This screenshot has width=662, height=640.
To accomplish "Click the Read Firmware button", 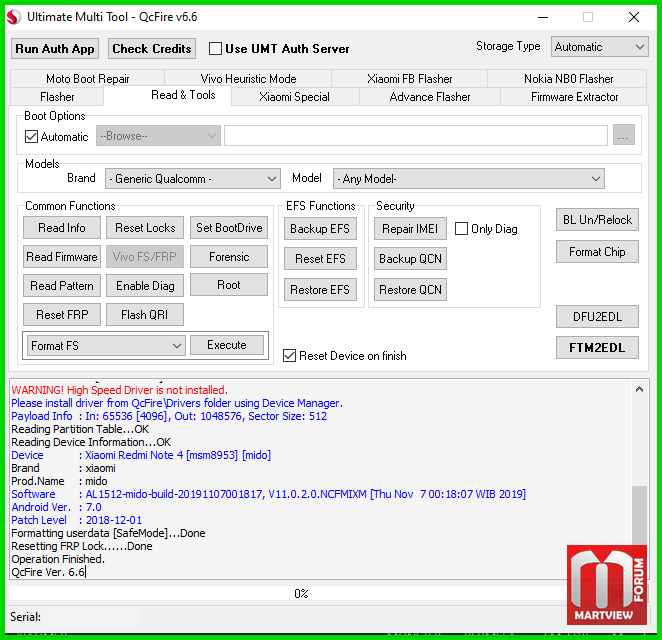I will (x=62, y=257).
